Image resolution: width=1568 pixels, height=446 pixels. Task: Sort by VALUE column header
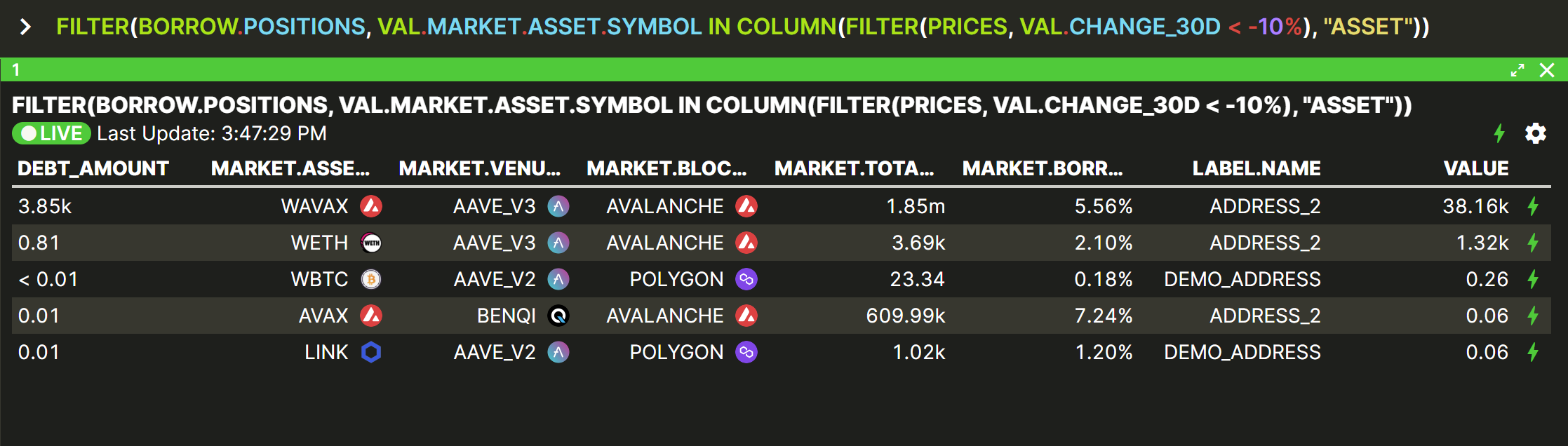(1475, 168)
